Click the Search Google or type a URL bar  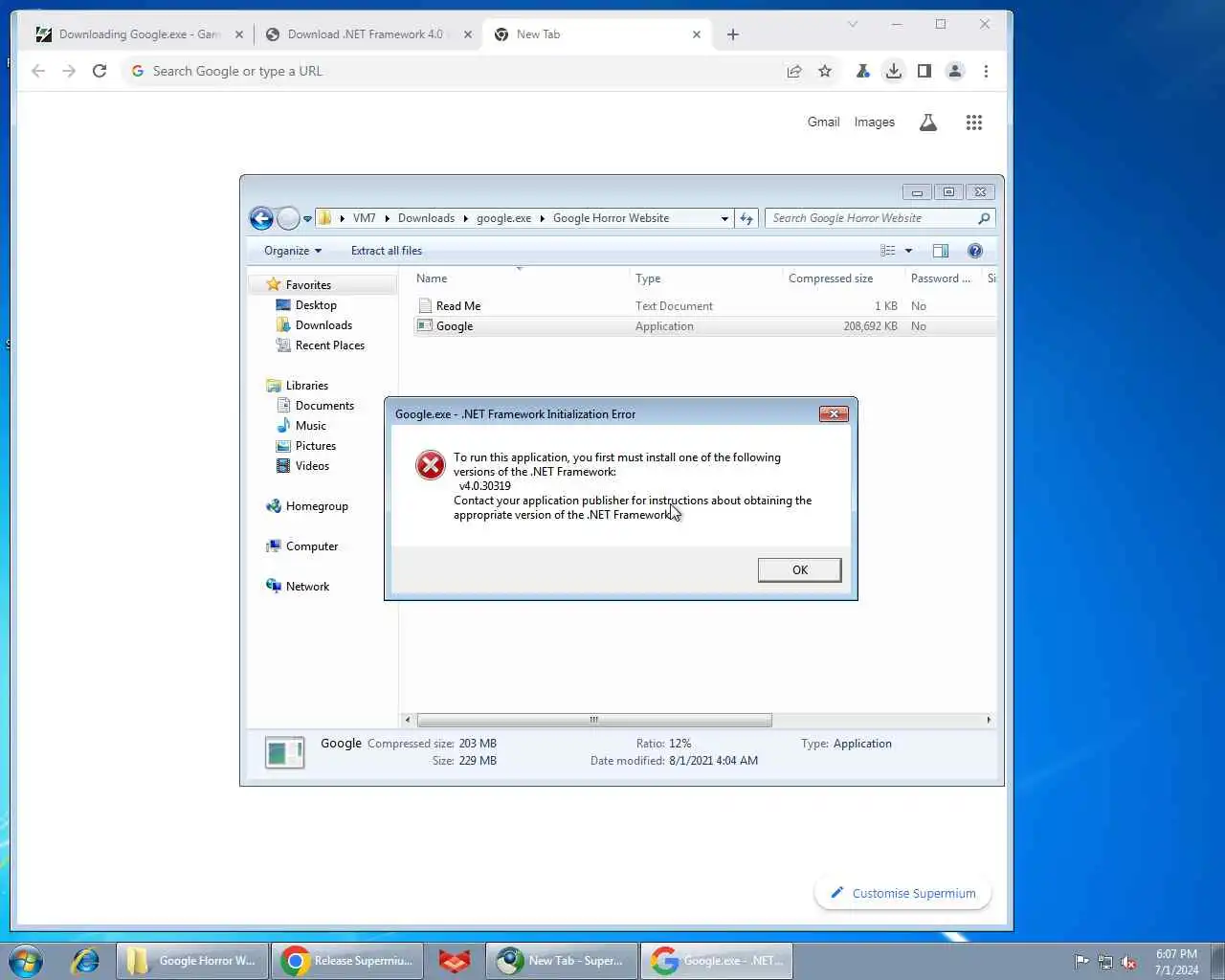tap(459, 71)
